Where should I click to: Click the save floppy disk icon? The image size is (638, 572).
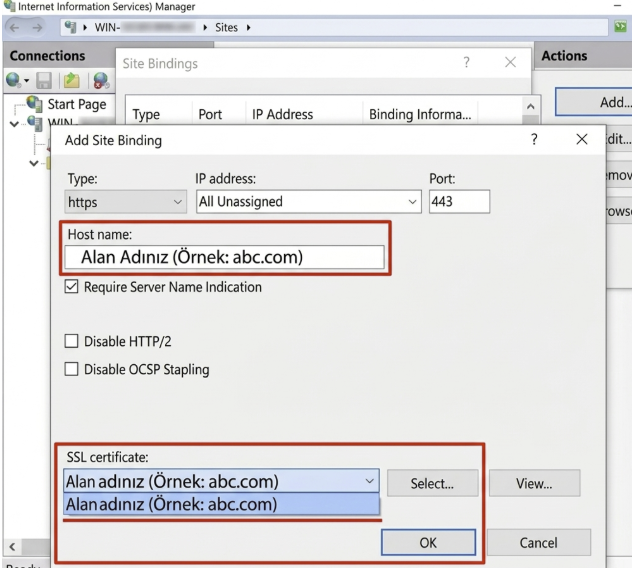(x=44, y=81)
